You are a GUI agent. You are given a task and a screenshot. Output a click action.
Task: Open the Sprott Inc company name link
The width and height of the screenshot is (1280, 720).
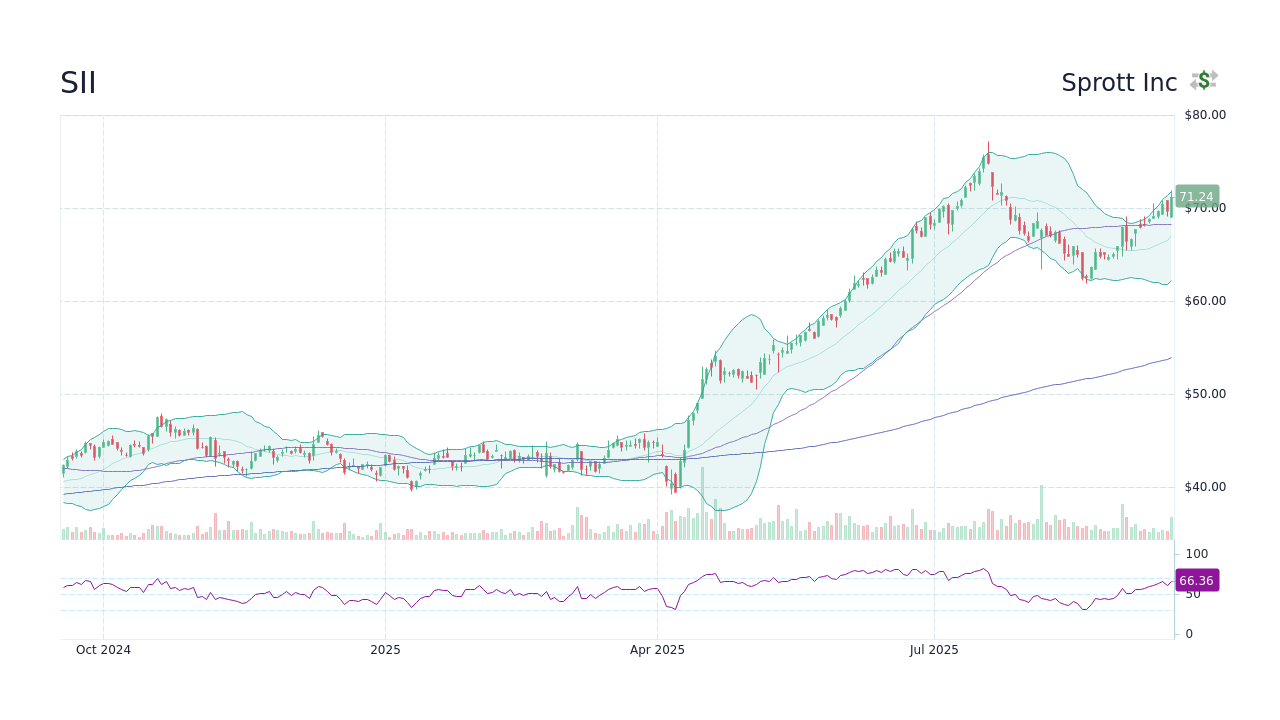(x=1119, y=83)
